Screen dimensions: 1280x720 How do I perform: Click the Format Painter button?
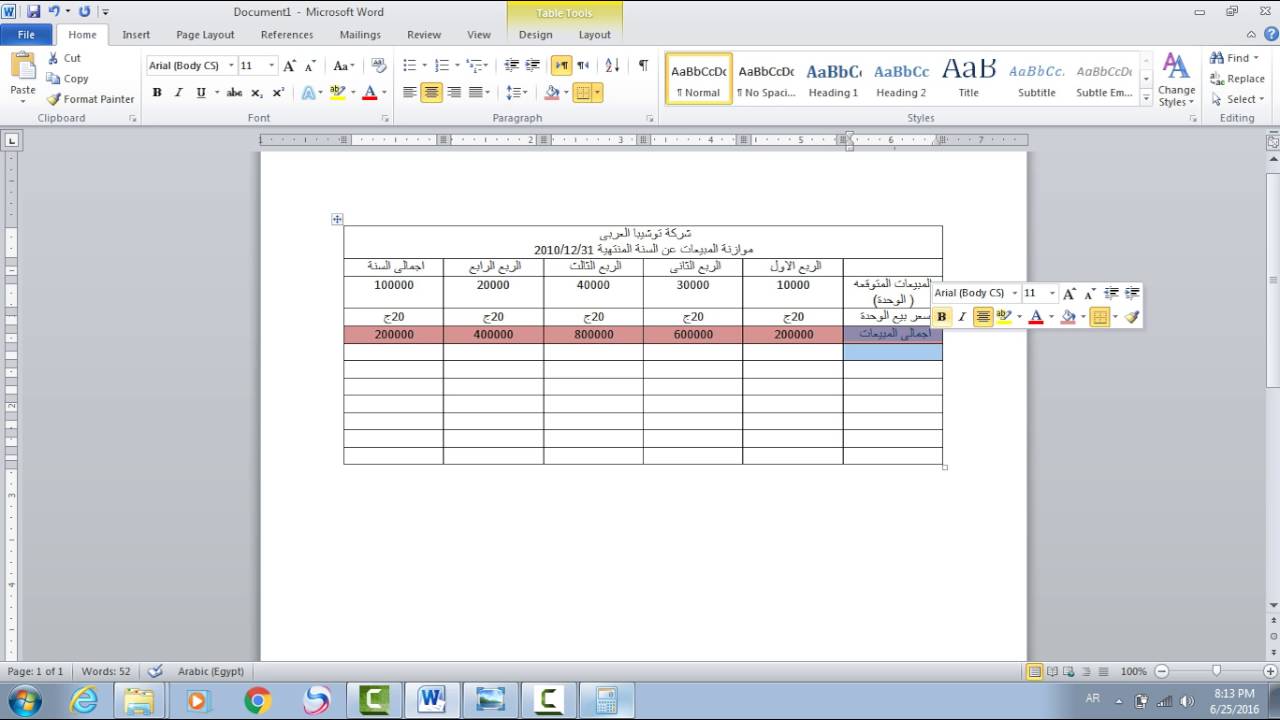tap(90, 99)
